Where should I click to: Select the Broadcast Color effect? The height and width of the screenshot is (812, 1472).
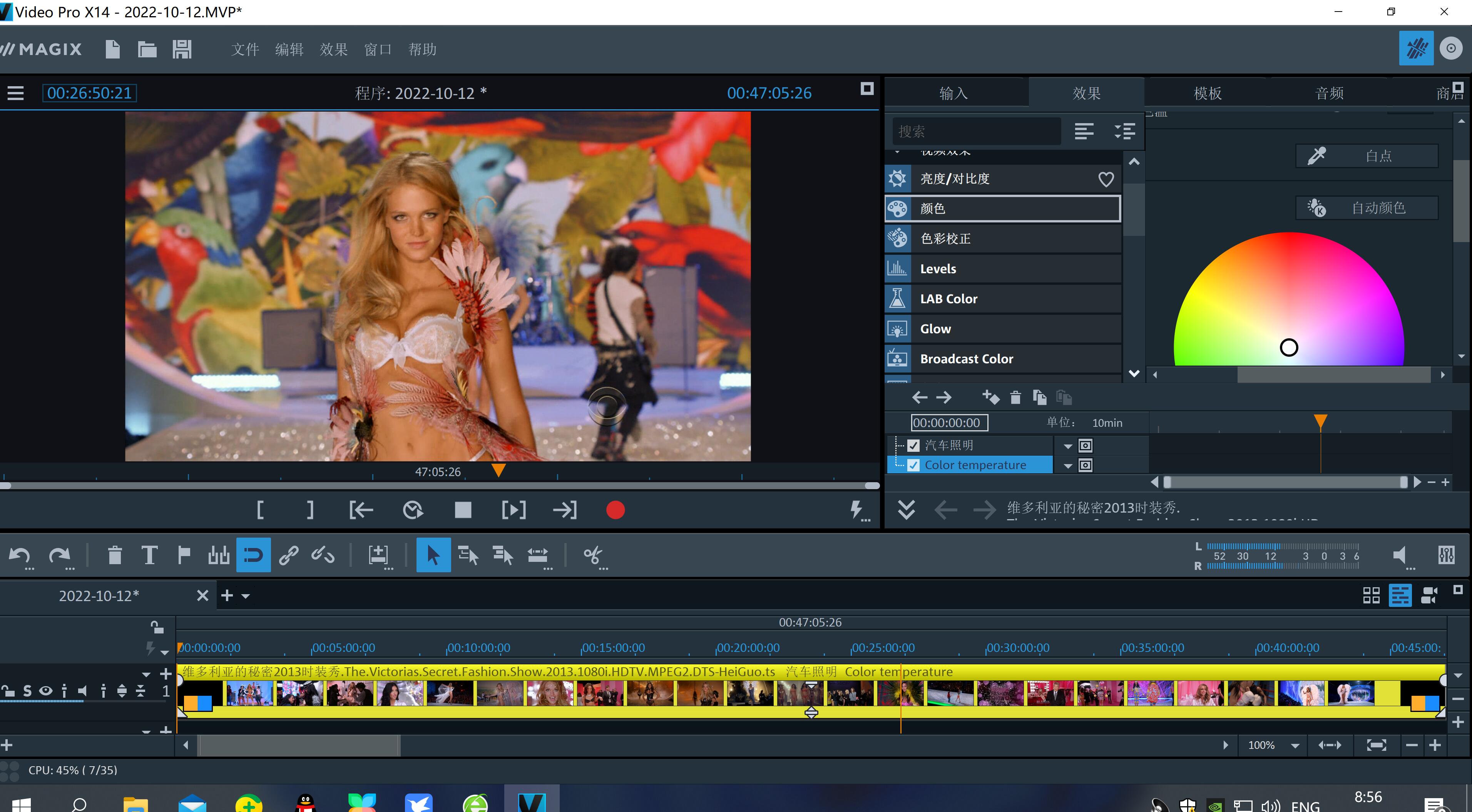(1002, 359)
